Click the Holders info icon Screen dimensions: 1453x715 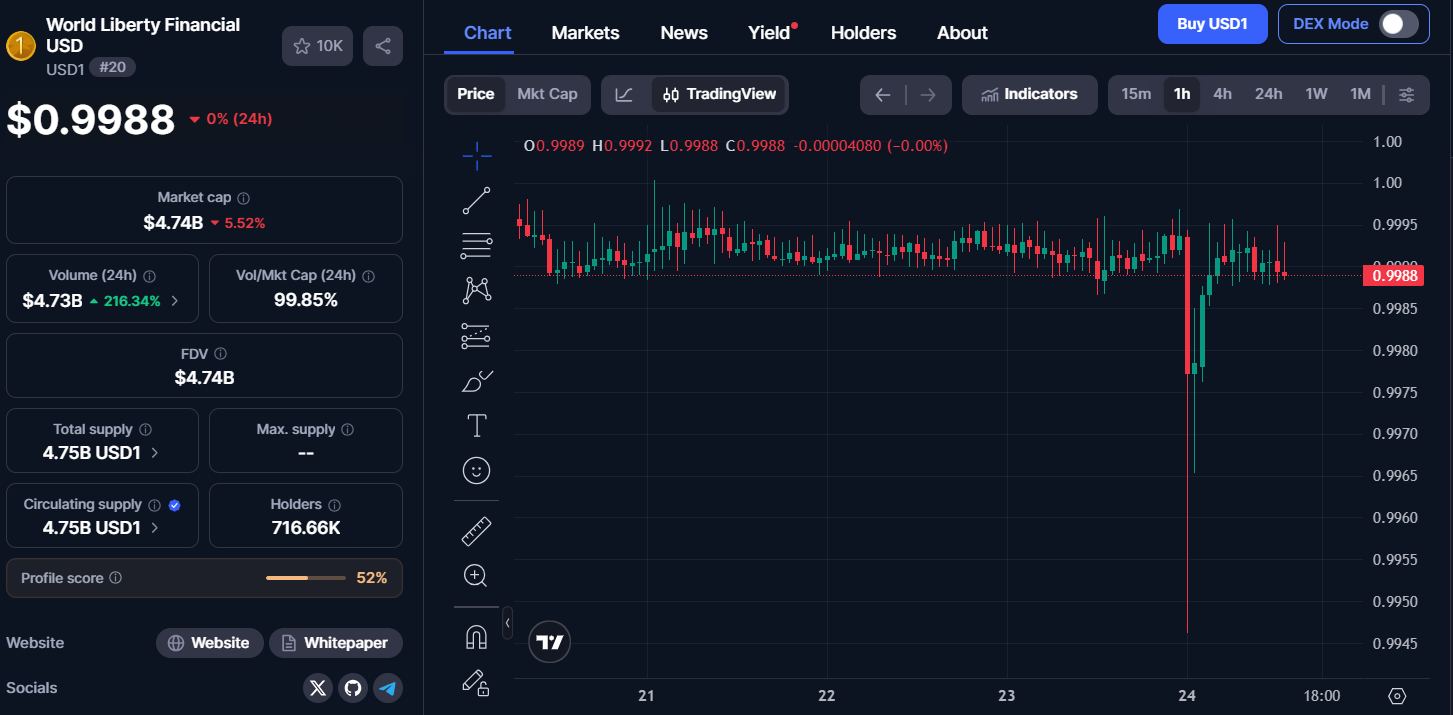334,505
